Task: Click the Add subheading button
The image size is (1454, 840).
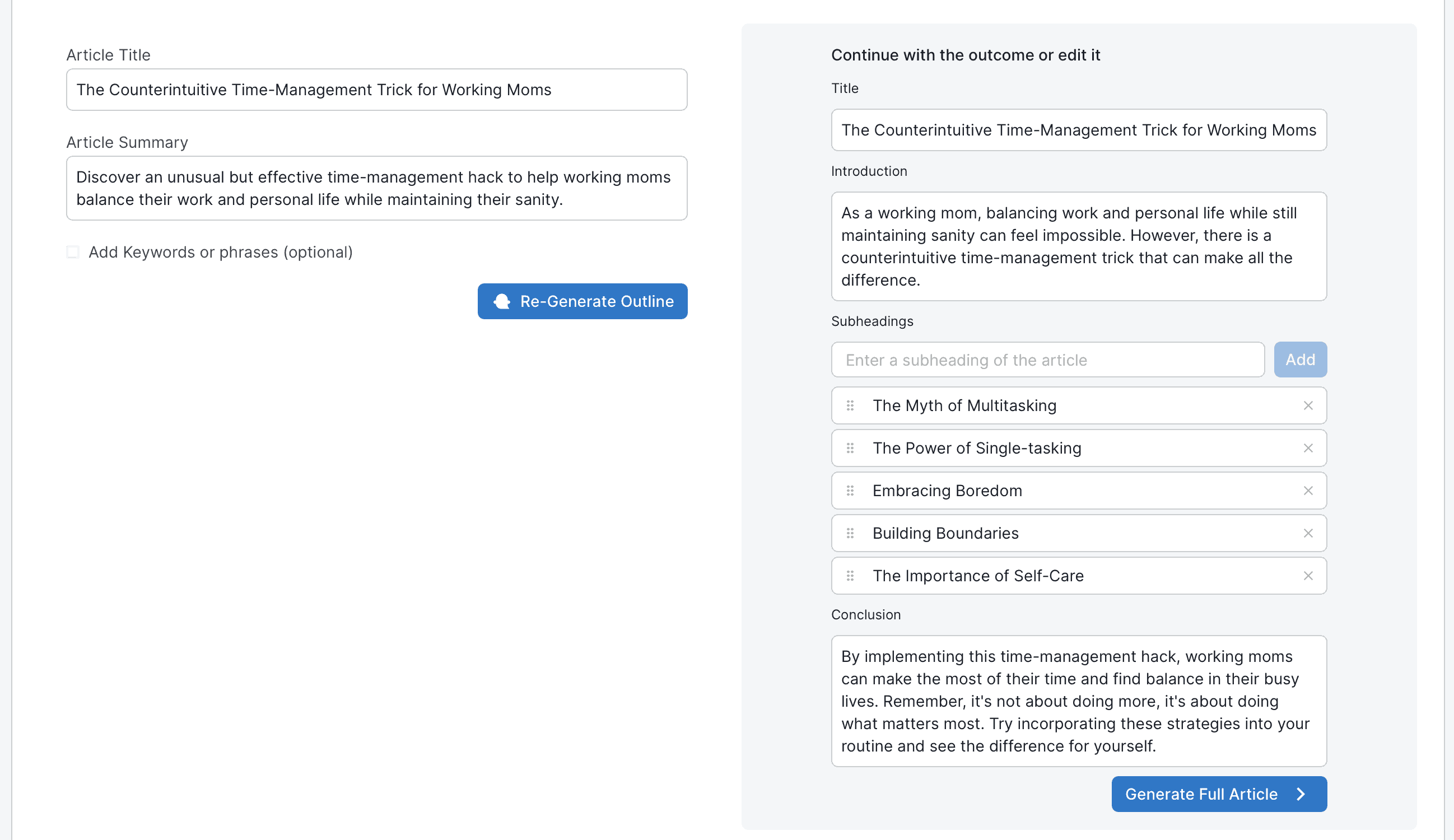Action: [1300, 360]
